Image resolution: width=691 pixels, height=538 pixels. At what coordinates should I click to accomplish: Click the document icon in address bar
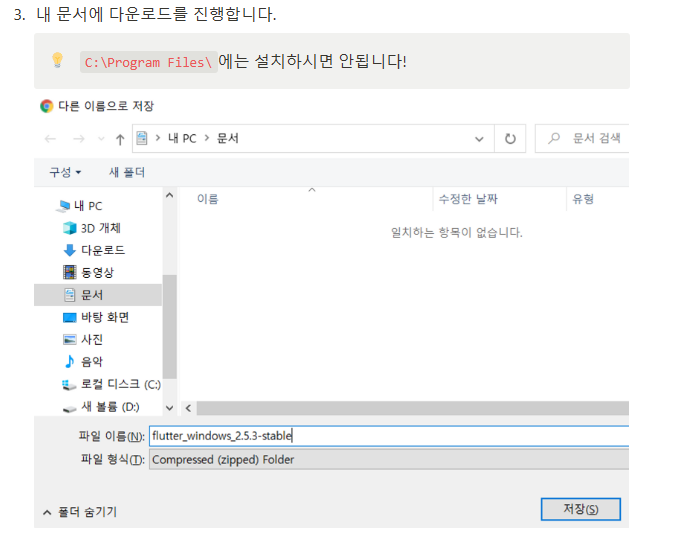[142, 138]
